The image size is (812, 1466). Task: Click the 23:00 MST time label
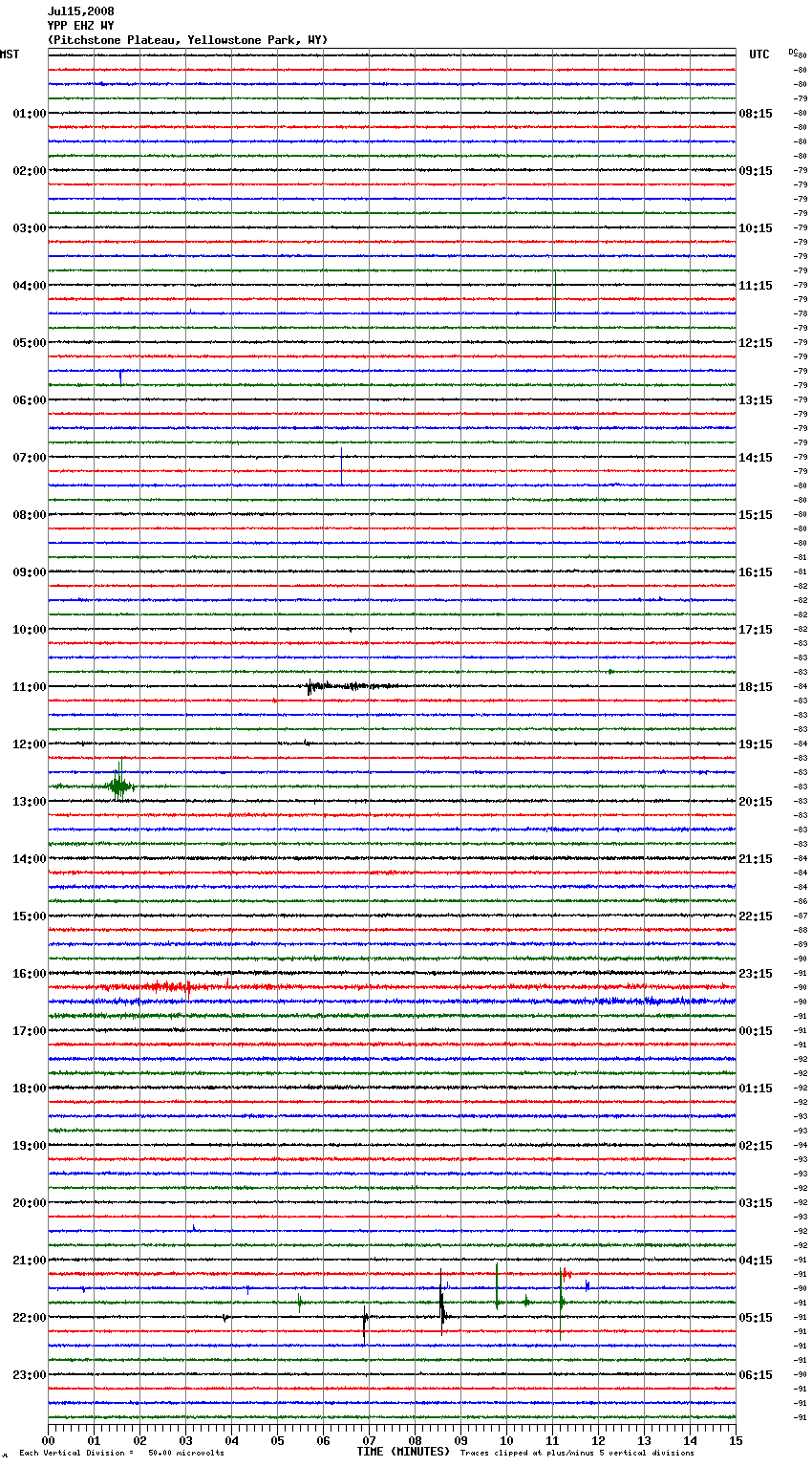pos(30,1375)
